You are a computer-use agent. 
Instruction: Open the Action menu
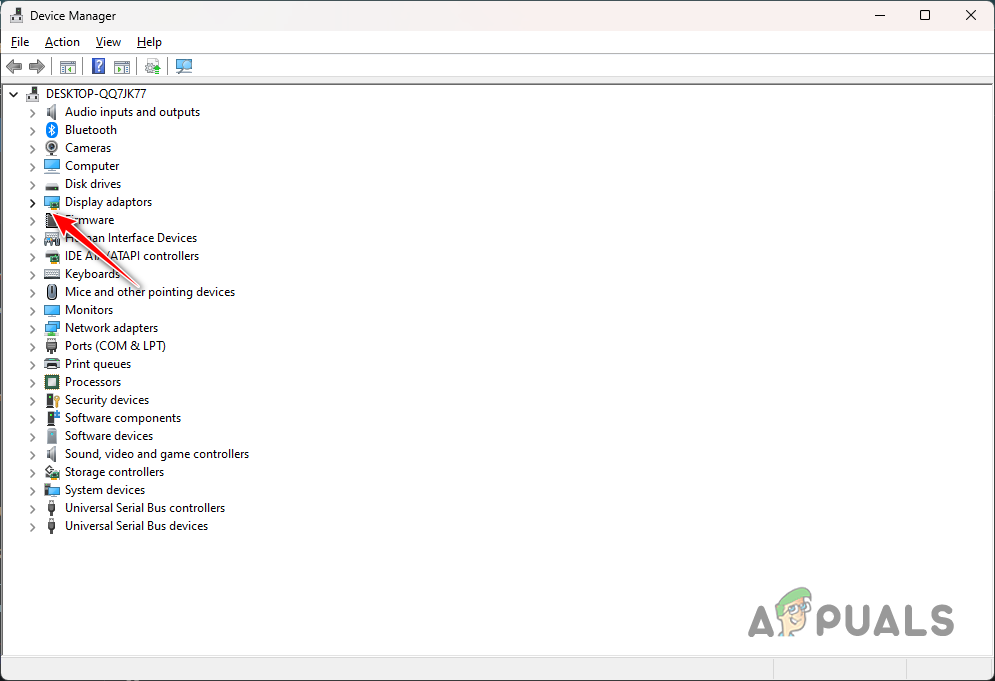coord(62,42)
